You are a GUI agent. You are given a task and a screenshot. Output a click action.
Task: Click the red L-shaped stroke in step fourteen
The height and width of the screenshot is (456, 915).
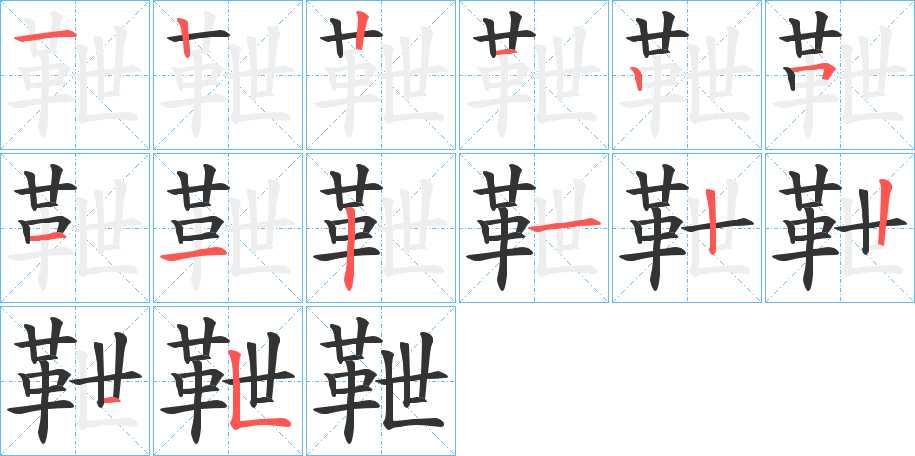coord(257,391)
